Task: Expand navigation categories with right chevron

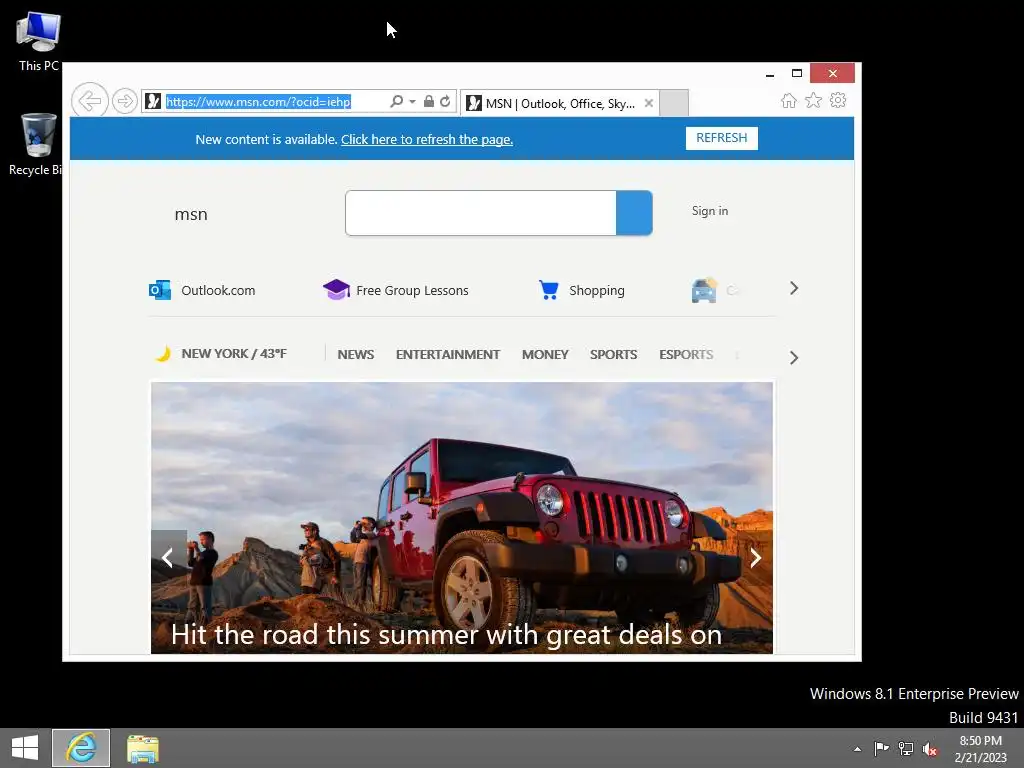Action: pos(793,357)
